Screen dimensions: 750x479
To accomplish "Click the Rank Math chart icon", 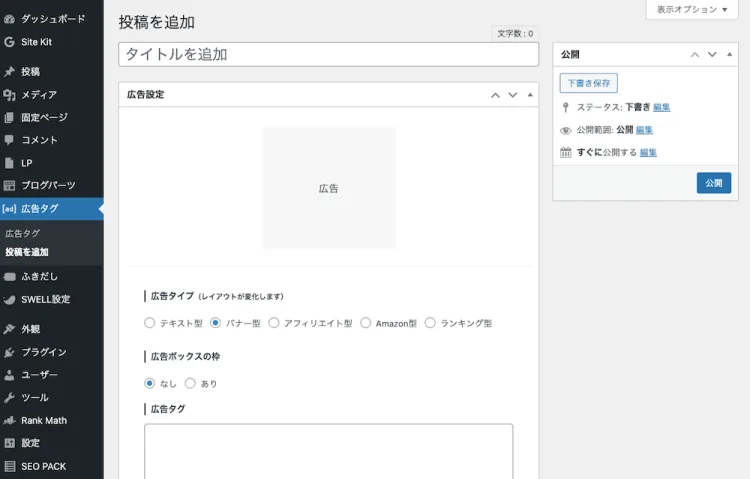I will 9,421.
